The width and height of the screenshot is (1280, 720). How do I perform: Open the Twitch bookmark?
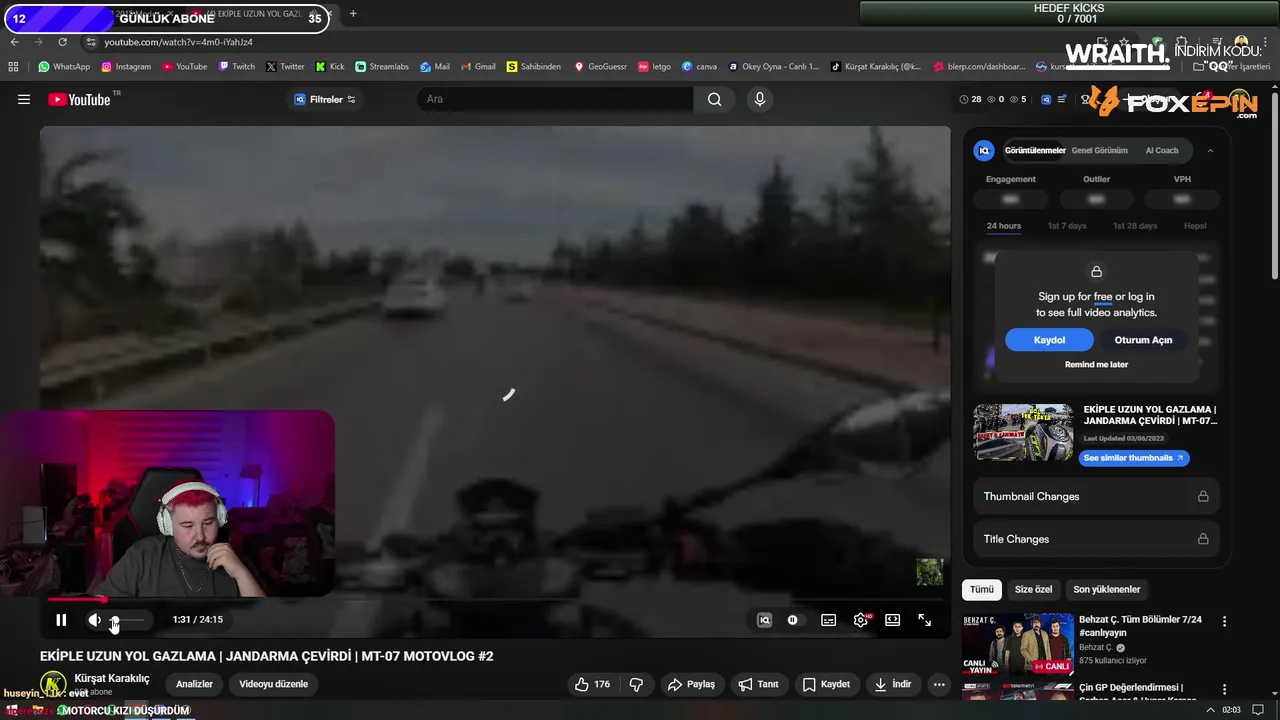click(x=237, y=67)
